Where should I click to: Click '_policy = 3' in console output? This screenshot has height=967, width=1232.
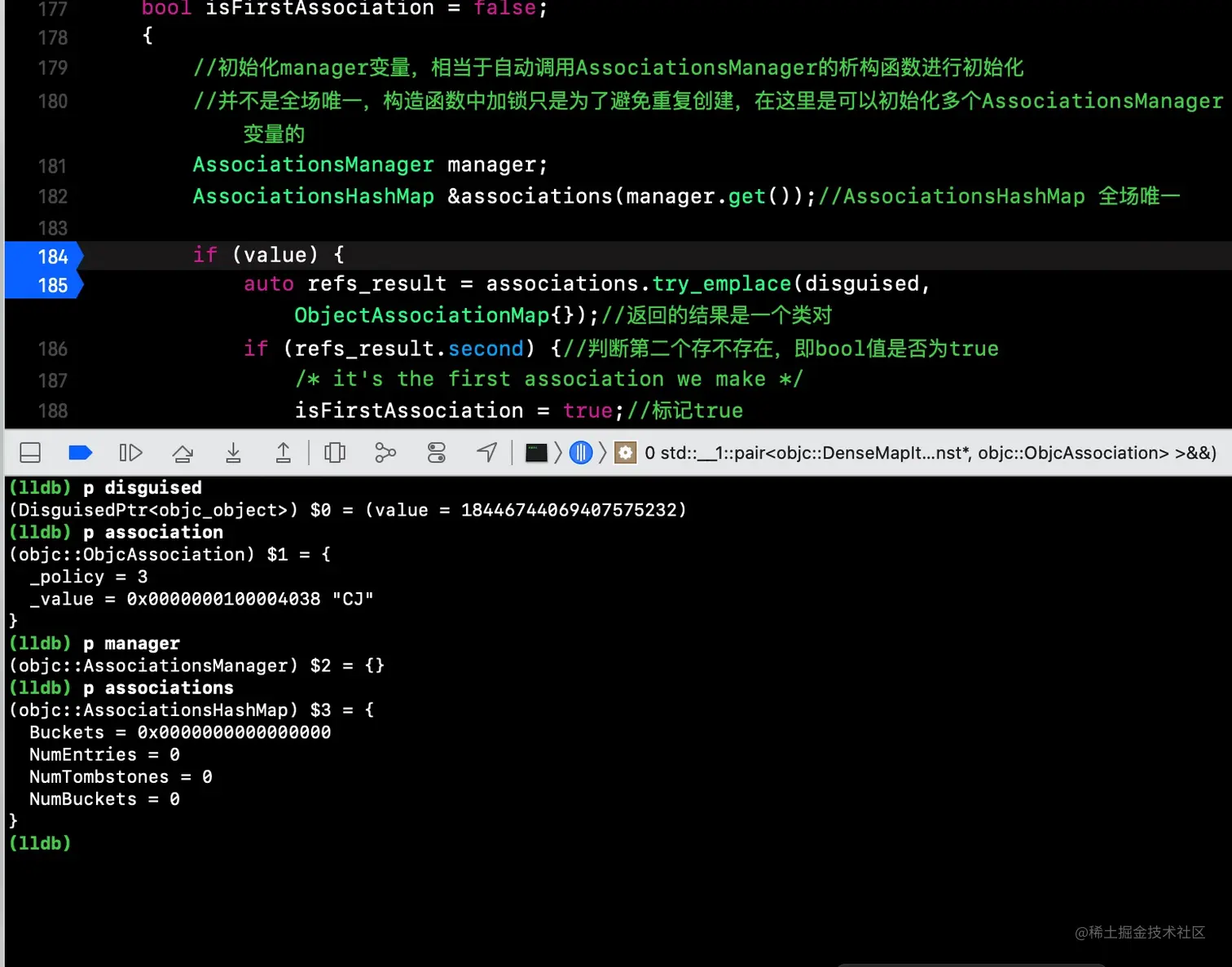pos(89,577)
